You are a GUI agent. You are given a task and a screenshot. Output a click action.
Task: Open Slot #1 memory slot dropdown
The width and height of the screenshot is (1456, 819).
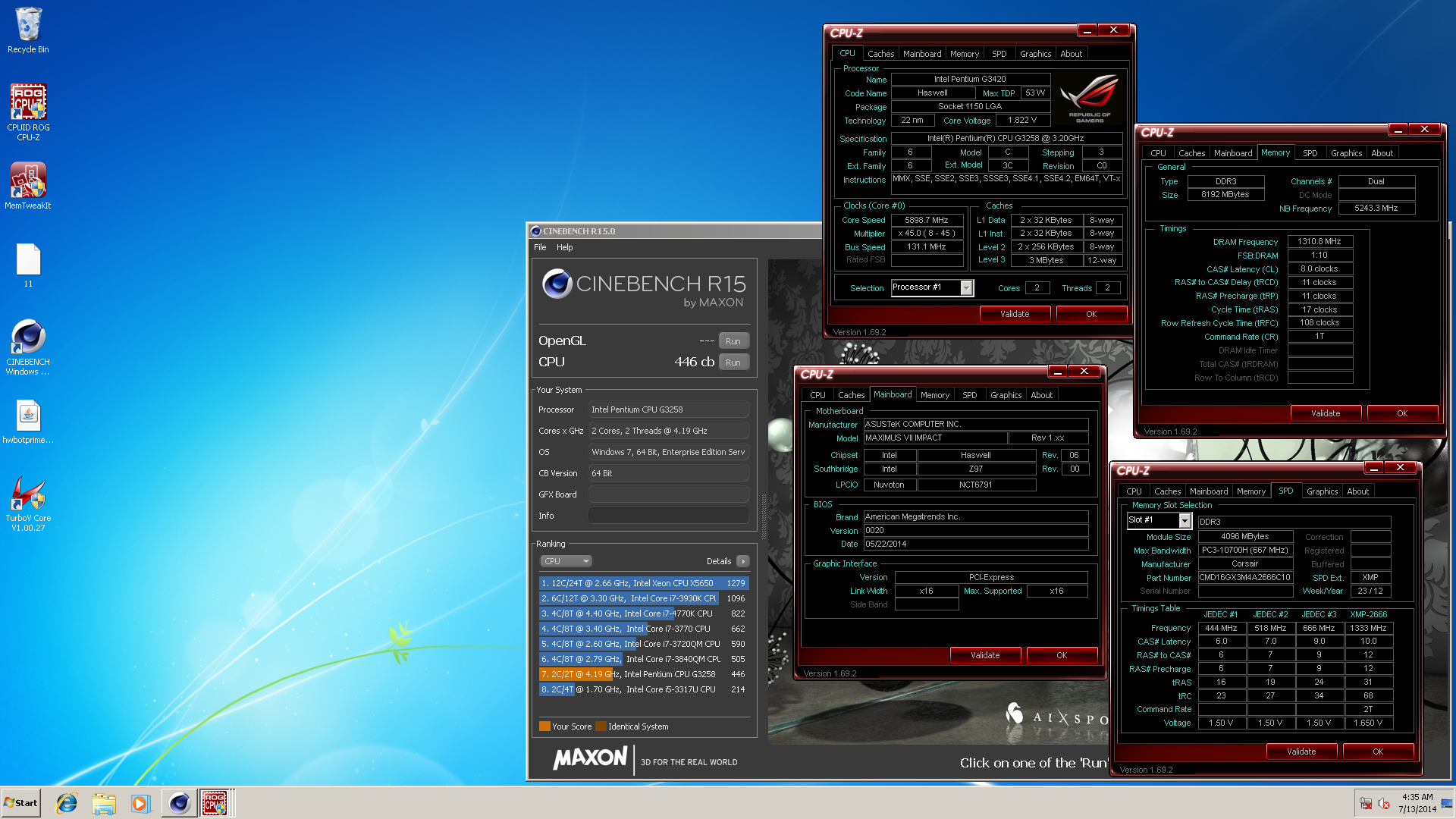pos(1185,520)
